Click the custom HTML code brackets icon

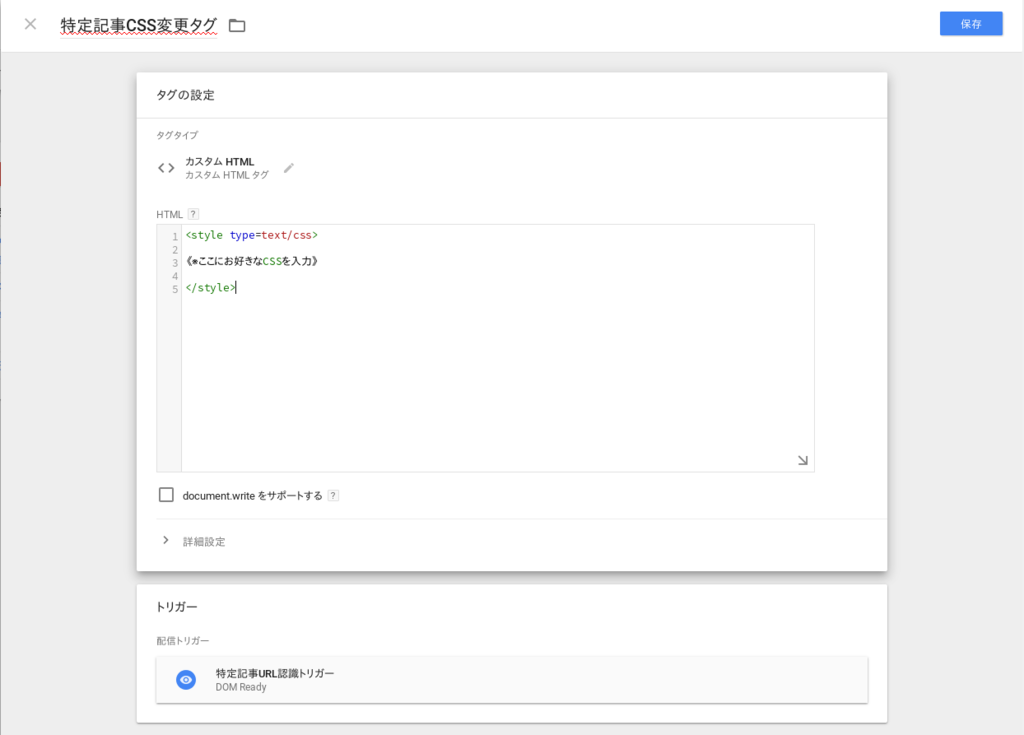[166, 168]
